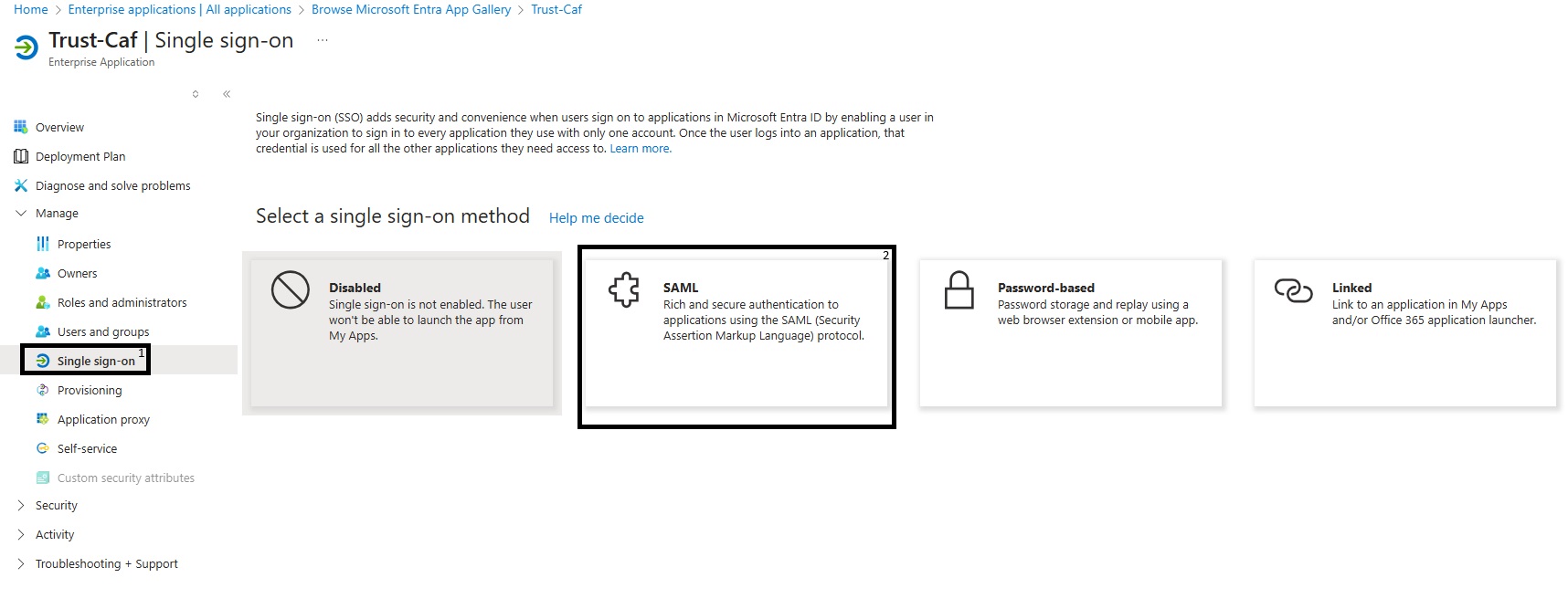Click the 'Enterprise Application' subtitle text
The height and width of the screenshot is (609, 1568).
[x=101, y=62]
